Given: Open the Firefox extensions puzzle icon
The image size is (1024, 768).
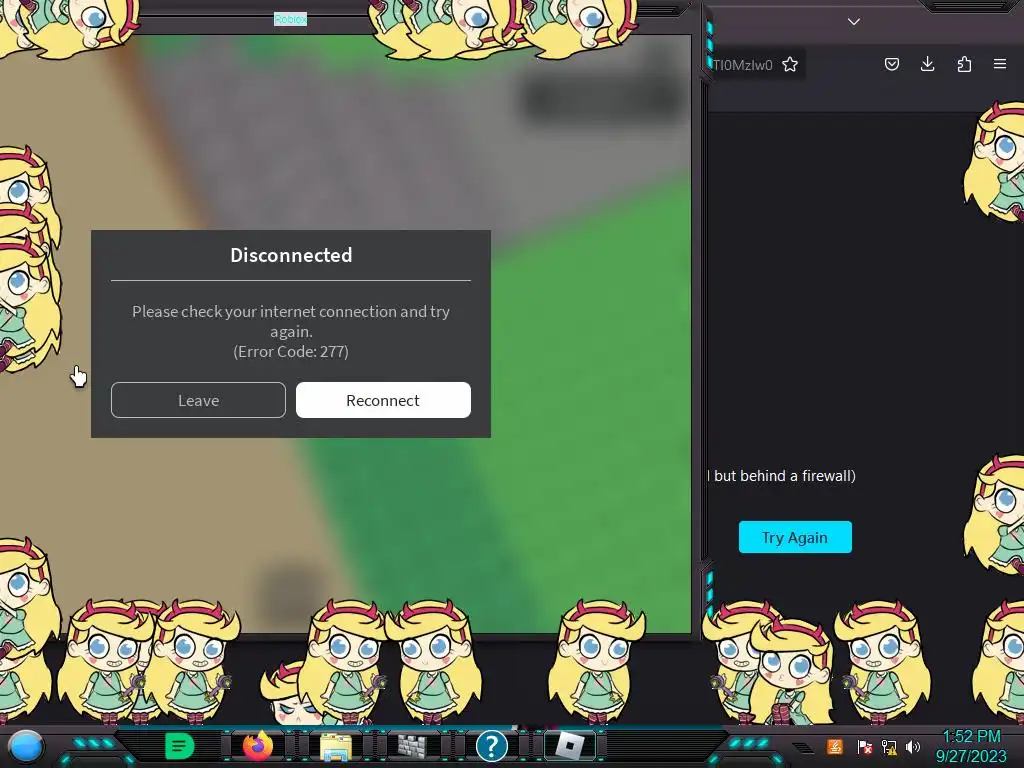Looking at the screenshot, I should click(964, 64).
